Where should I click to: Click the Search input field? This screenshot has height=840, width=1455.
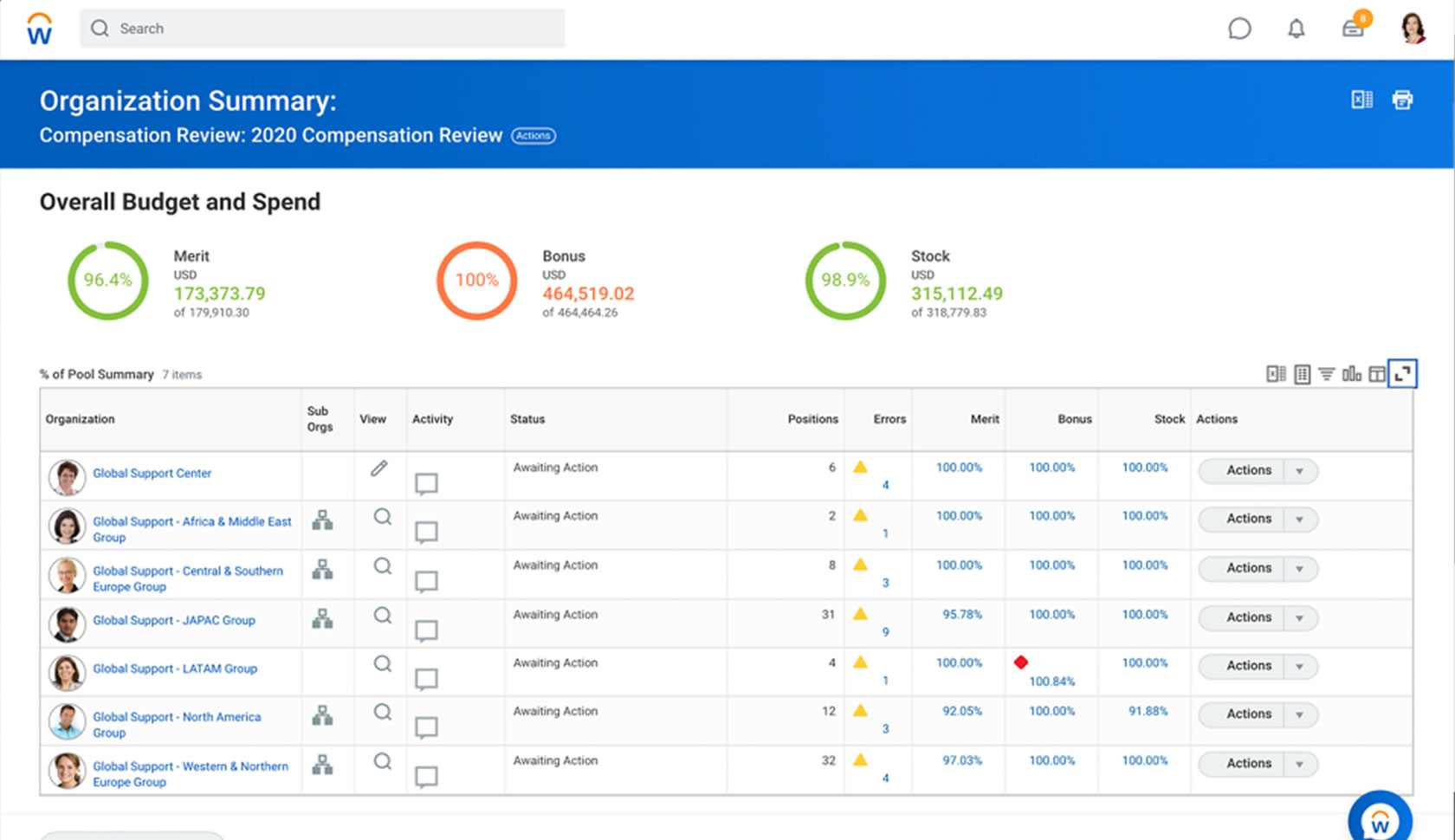point(322,29)
